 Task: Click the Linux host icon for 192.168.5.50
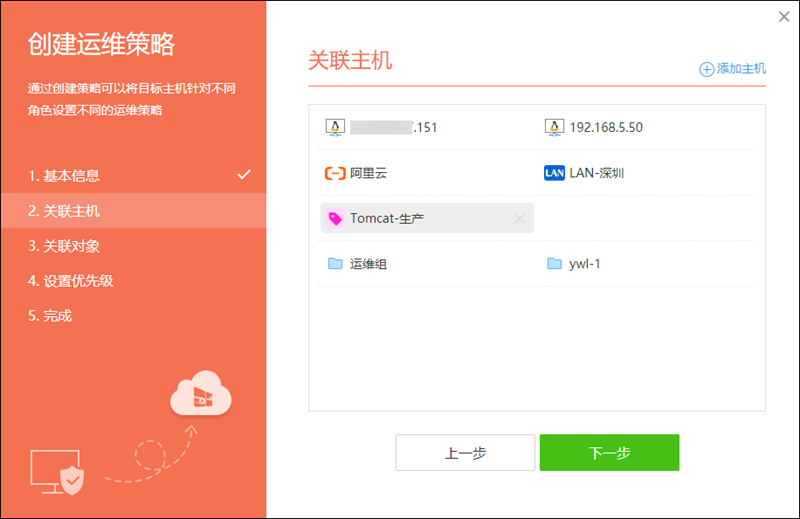click(554, 127)
